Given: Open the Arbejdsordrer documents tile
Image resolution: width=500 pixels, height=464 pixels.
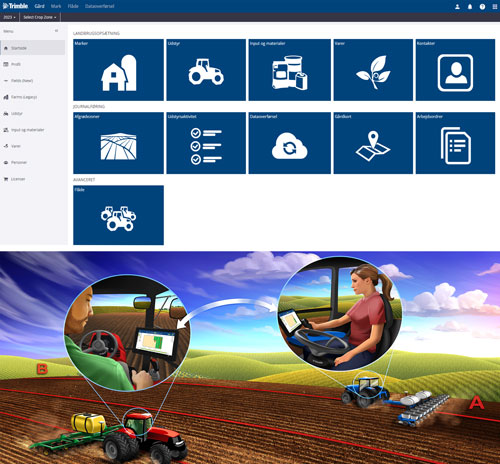Looking at the screenshot, I should point(455,143).
